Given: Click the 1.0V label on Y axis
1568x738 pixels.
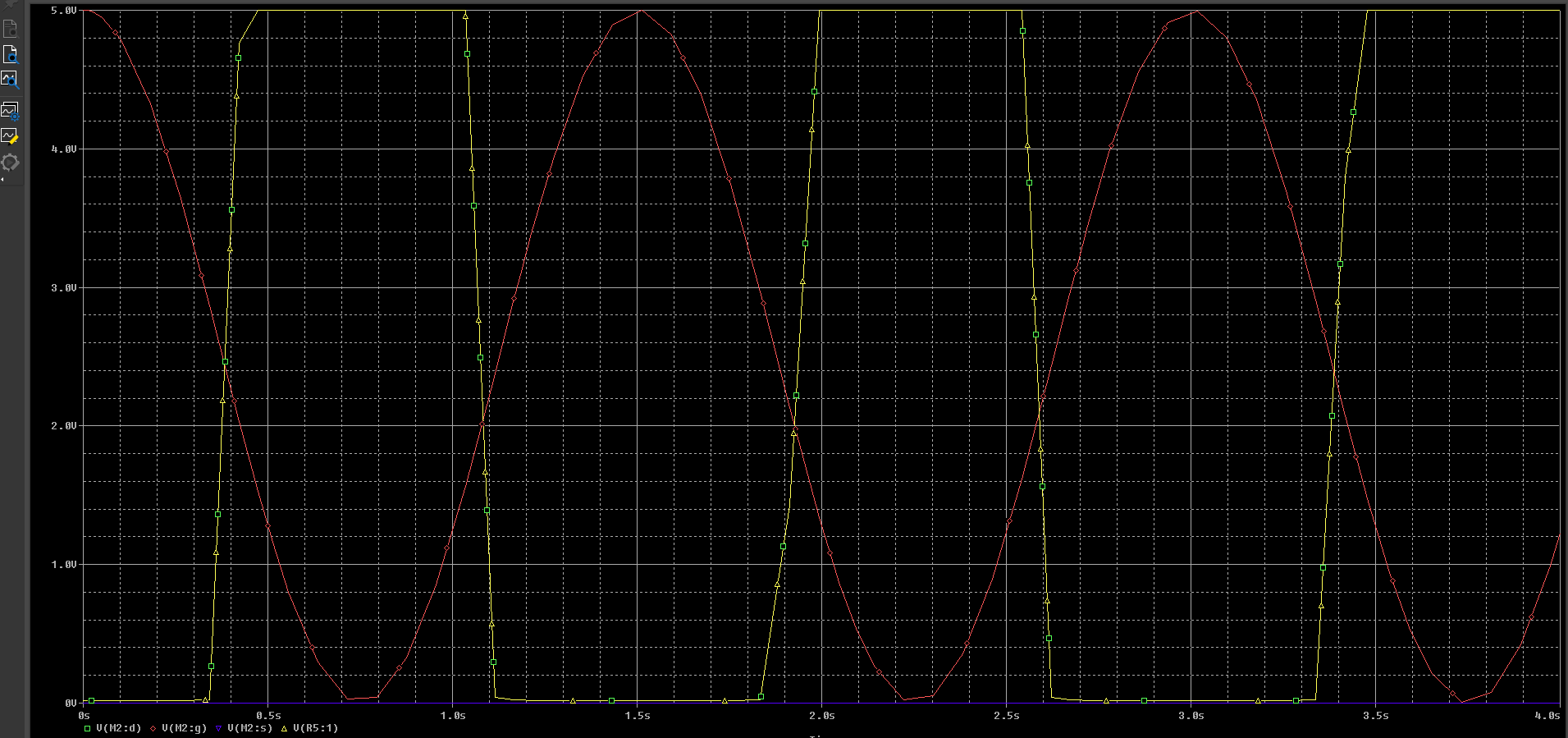Looking at the screenshot, I should click(x=64, y=565).
